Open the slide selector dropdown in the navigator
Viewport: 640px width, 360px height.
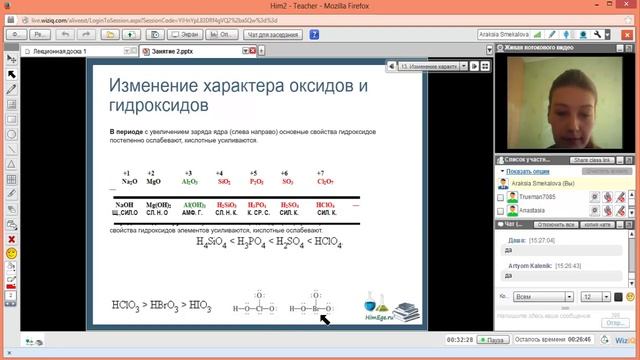click(x=464, y=66)
